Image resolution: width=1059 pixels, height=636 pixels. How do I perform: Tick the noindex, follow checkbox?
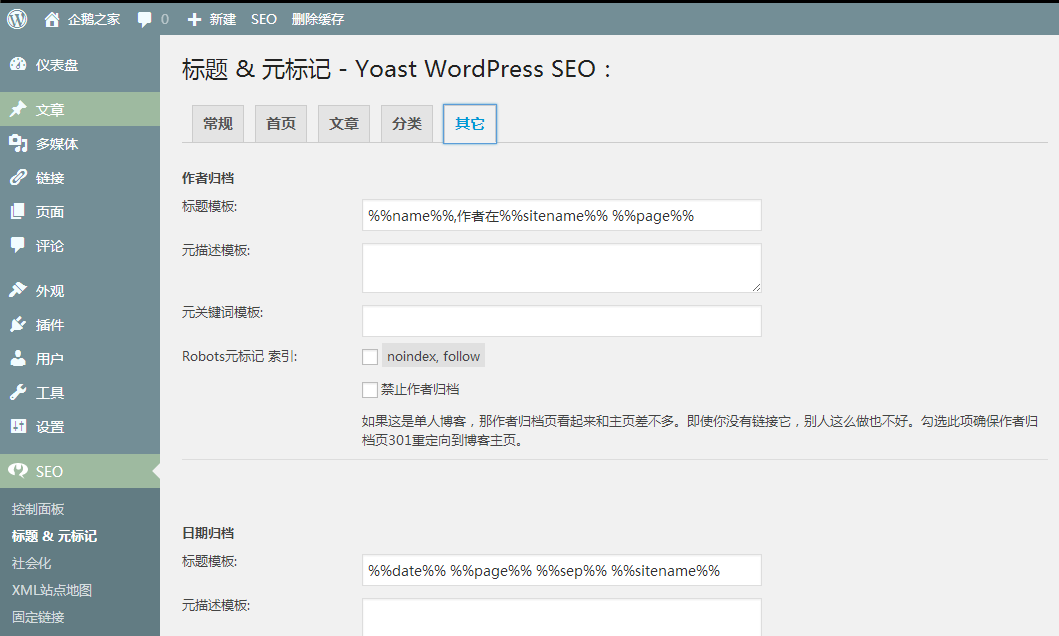pyautogui.click(x=369, y=356)
